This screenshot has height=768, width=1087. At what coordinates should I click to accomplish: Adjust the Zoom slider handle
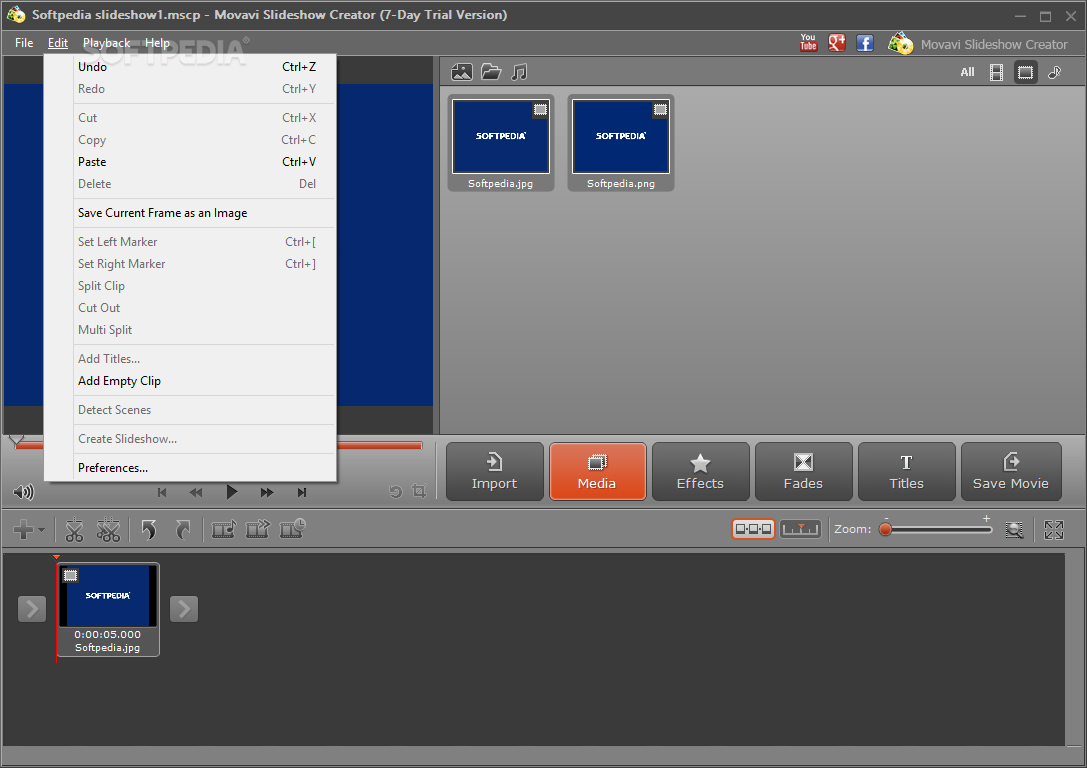point(885,530)
